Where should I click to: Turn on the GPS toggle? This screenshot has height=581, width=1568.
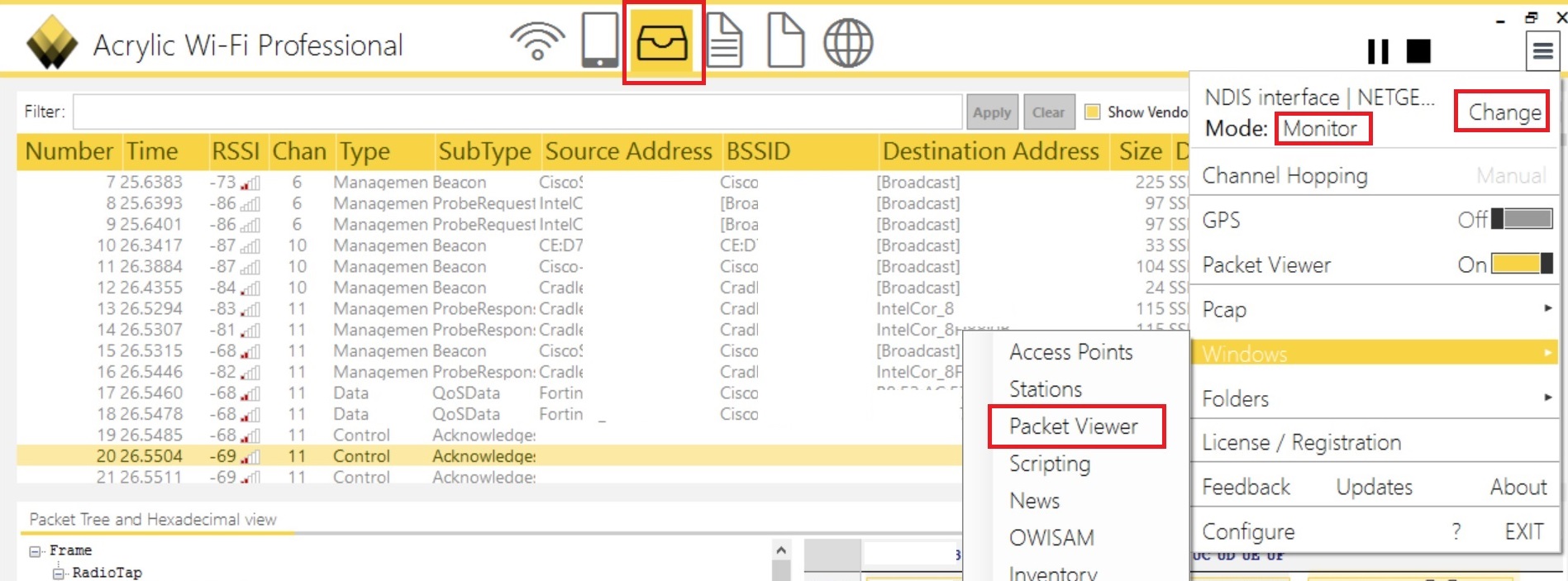click(x=1521, y=219)
